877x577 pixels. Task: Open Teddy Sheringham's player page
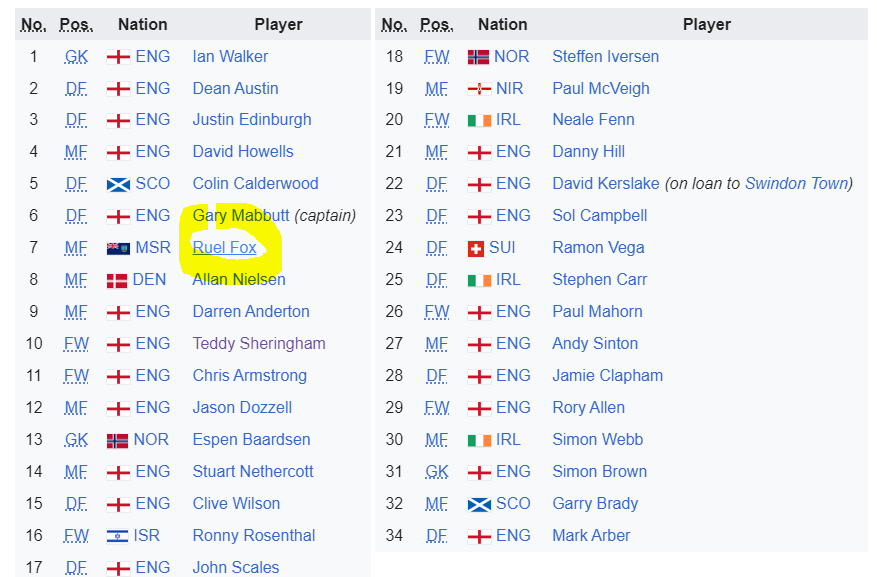pos(259,343)
